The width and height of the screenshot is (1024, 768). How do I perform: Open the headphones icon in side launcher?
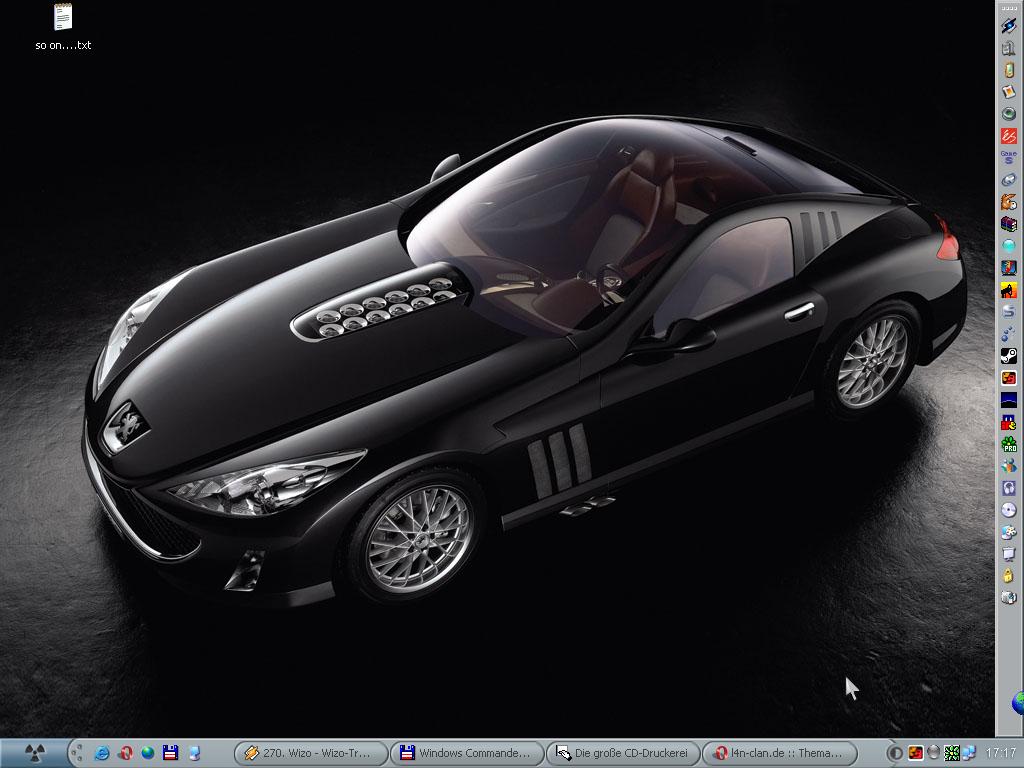[x=1009, y=487]
